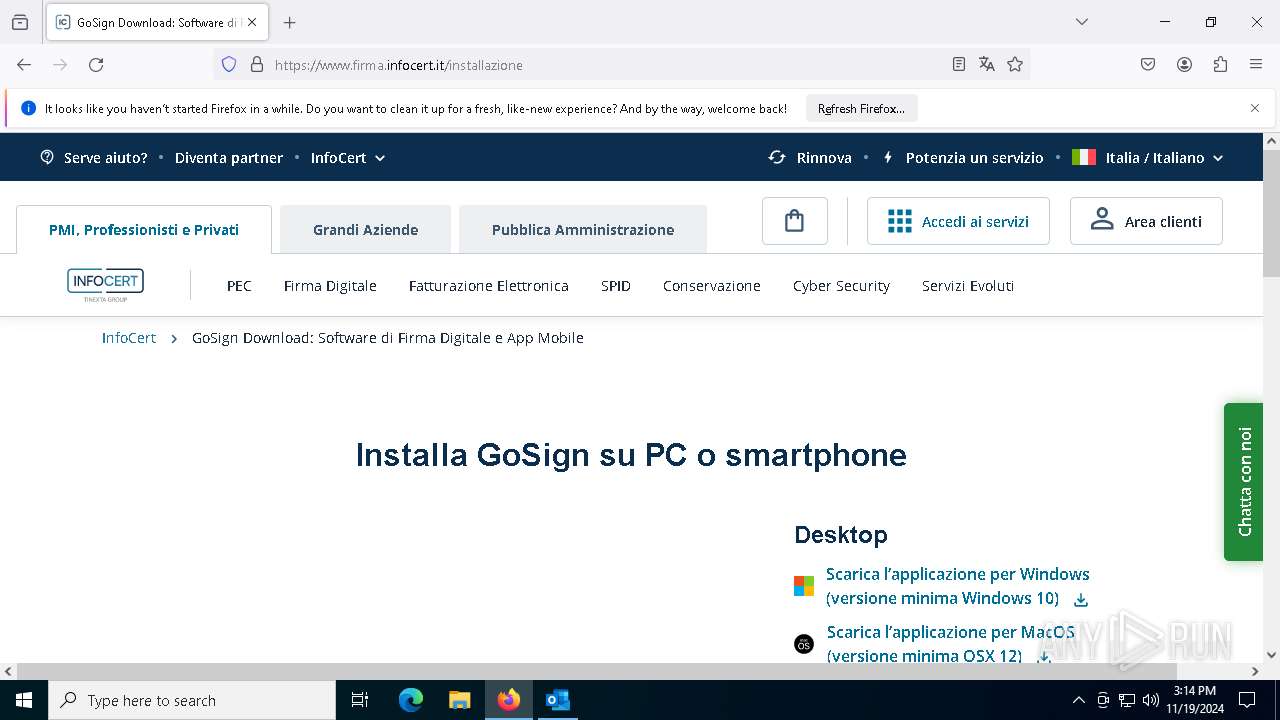Image resolution: width=1280 pixels, height=720 pixels.
Task: Show hidden system tray icons
Action: point(1078,700)
